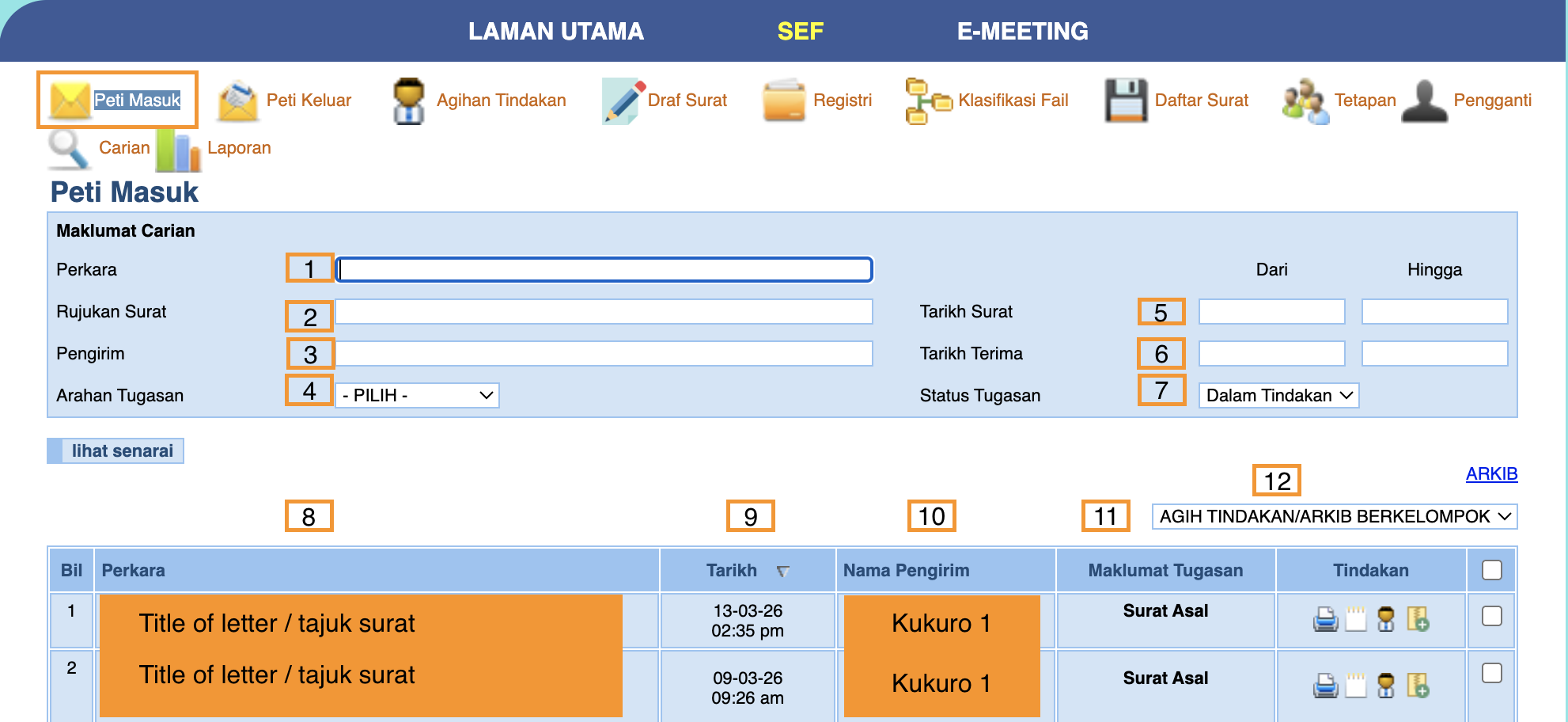Tick the select-all checkbox in table header

[x=1491, y=570]
